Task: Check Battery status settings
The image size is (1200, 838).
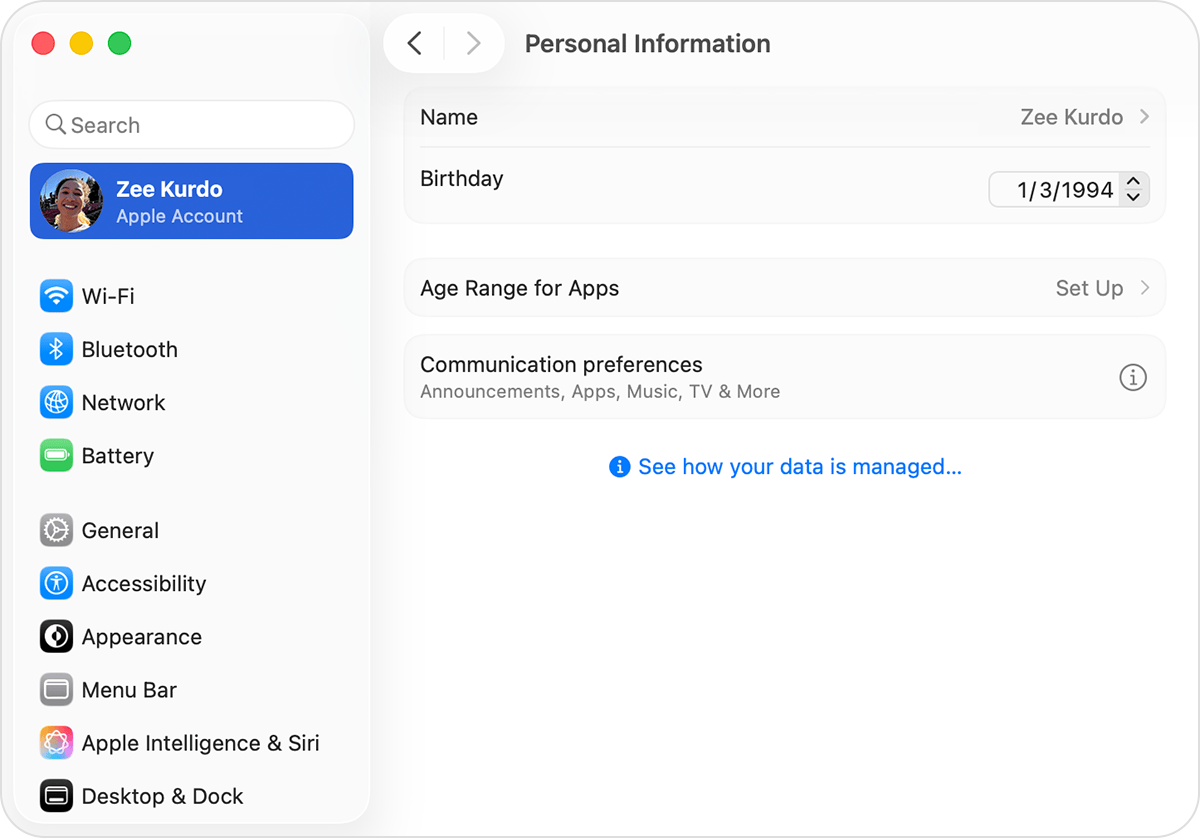Action: click(117, 455)
